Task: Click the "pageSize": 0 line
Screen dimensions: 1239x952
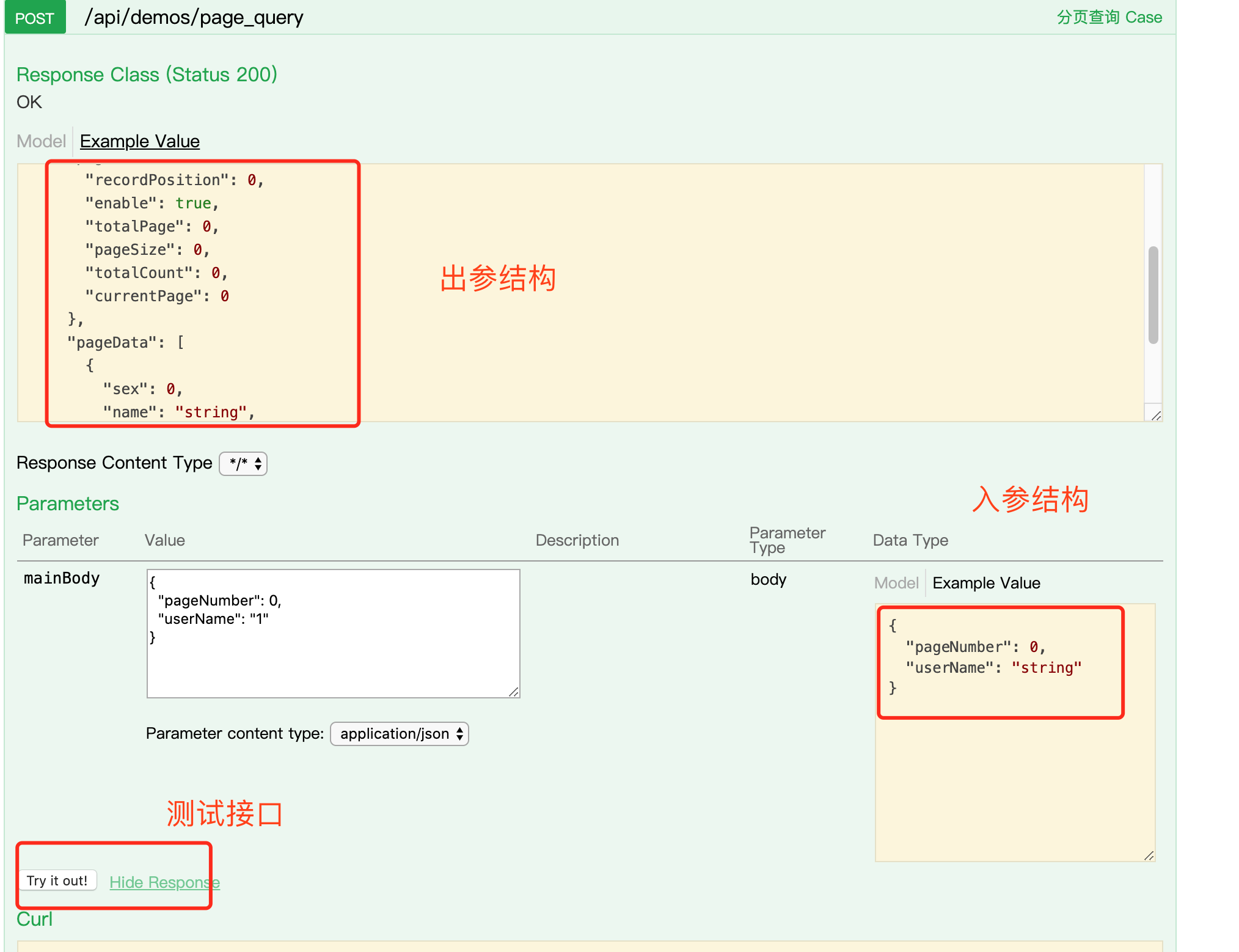Action: click(147, 249)
